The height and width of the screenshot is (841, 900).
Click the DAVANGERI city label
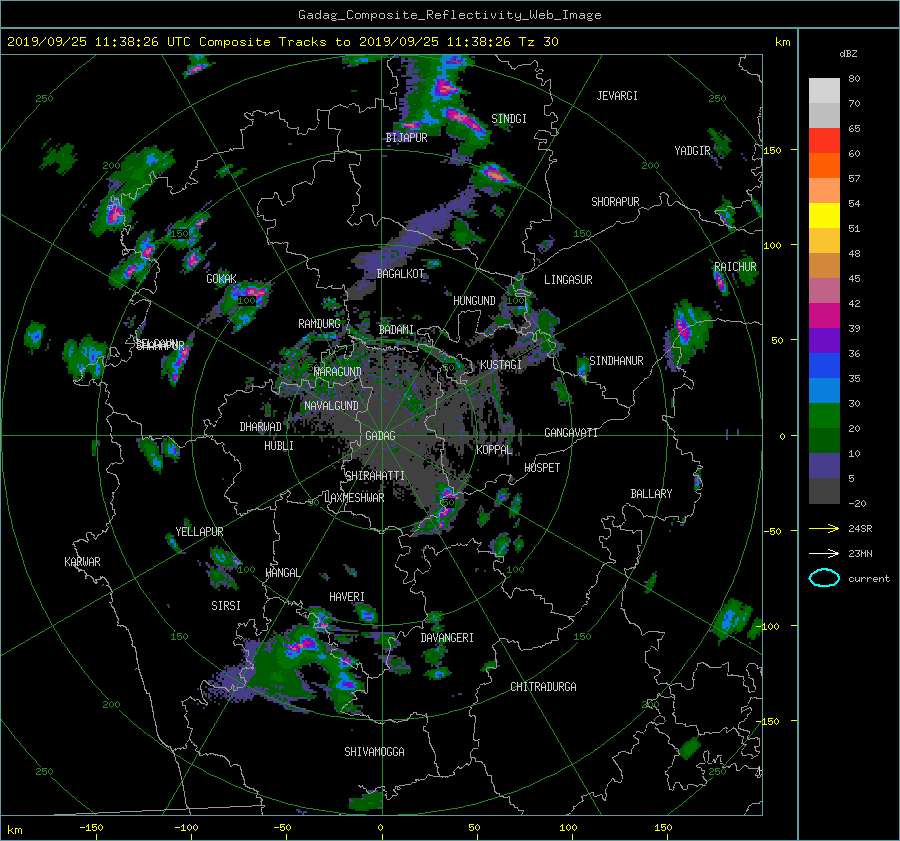(x=447, y=638)
